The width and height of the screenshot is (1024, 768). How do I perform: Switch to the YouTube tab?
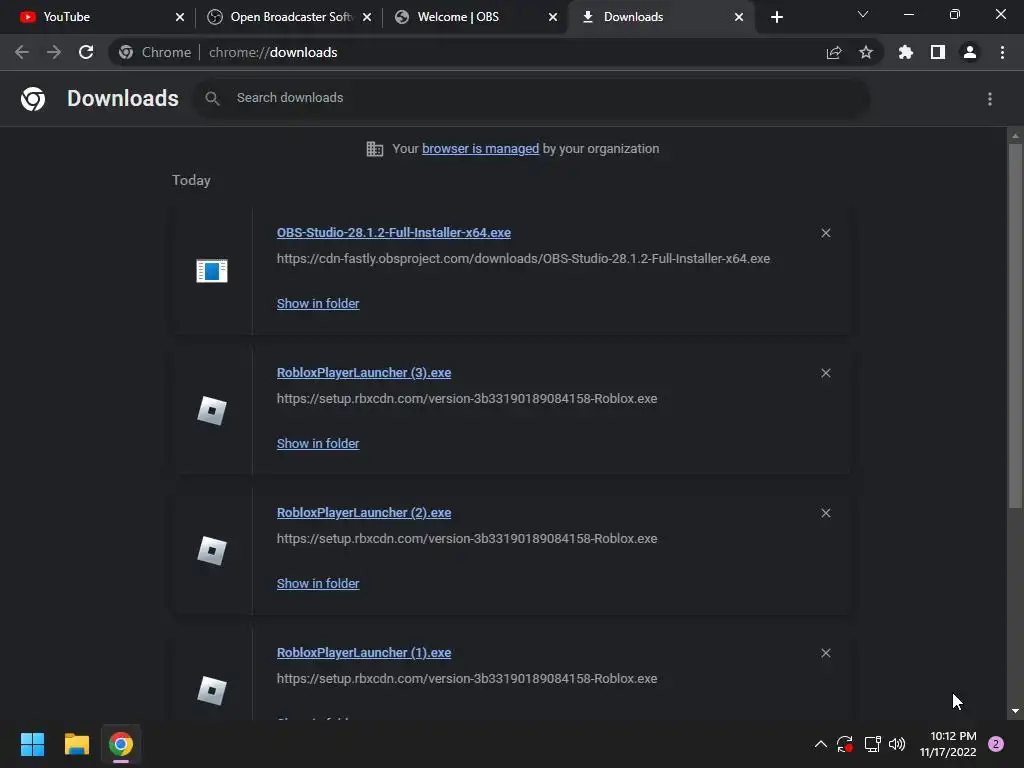(98, 17)
